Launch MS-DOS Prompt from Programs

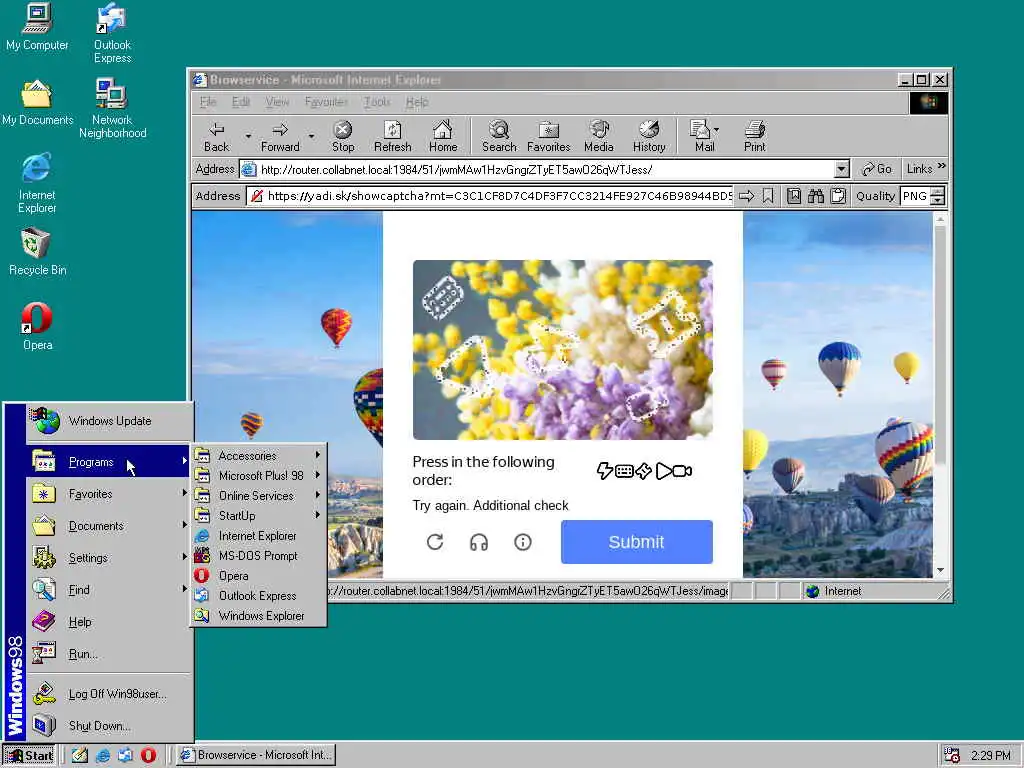tap(259, 556)
